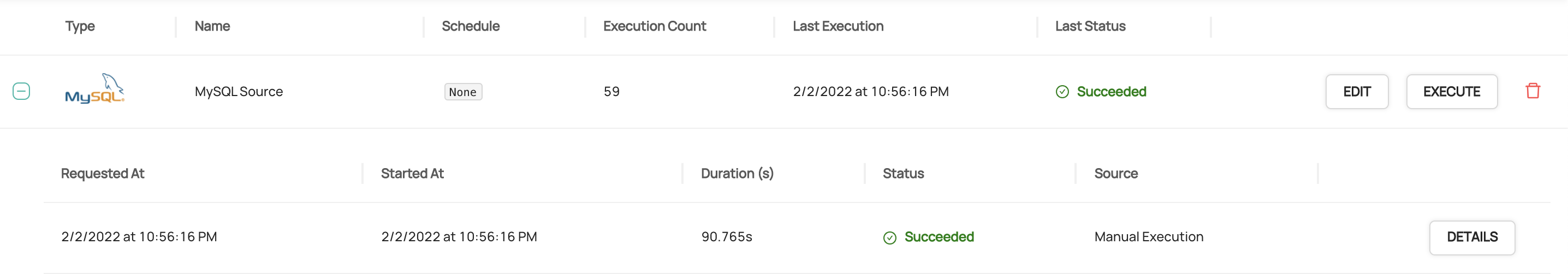This screenshot has height=274, width=1568.
Task: Run the job with EXECUTE
Action: click(1451, 92)
